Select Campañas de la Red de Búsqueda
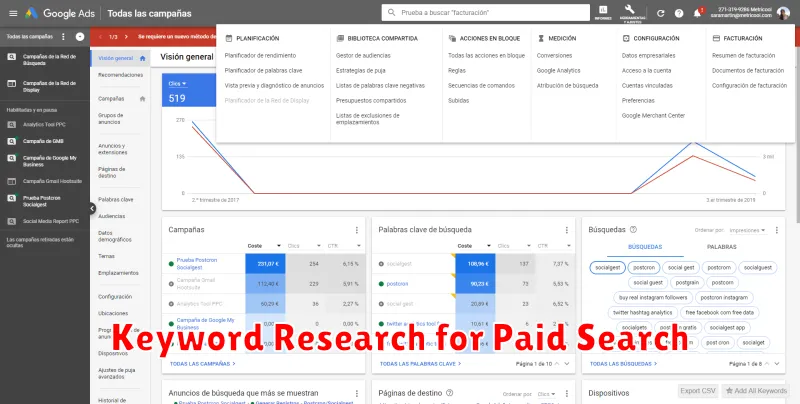The image size is (800, 404). point(49,60)
